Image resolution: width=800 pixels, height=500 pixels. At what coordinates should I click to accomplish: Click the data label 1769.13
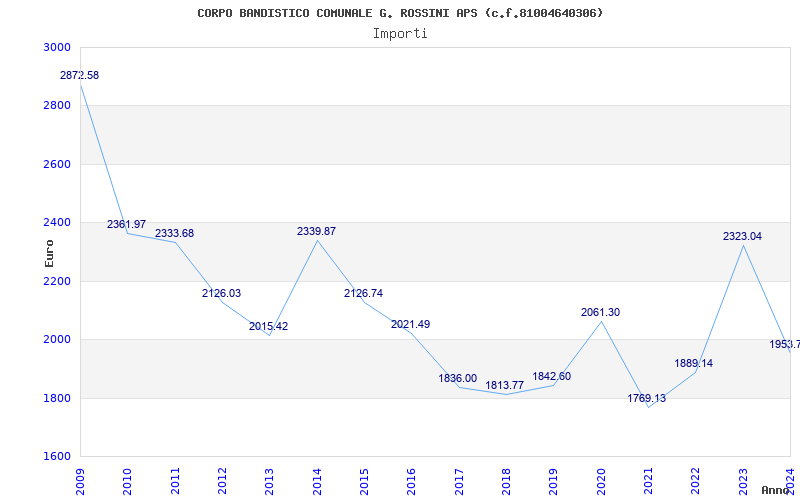tap(647, 398)
